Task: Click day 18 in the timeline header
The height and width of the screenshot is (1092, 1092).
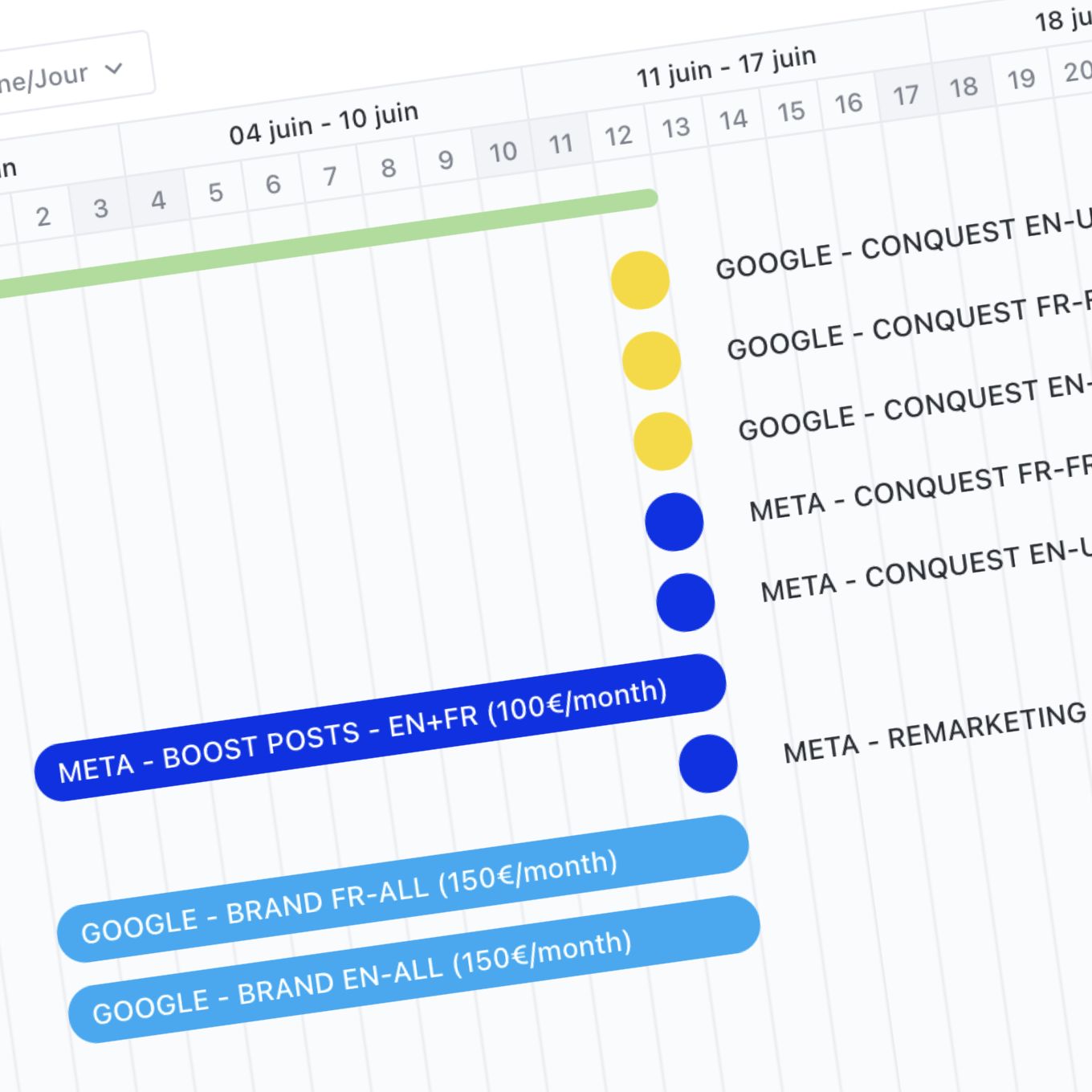Action: click(964, 87)
